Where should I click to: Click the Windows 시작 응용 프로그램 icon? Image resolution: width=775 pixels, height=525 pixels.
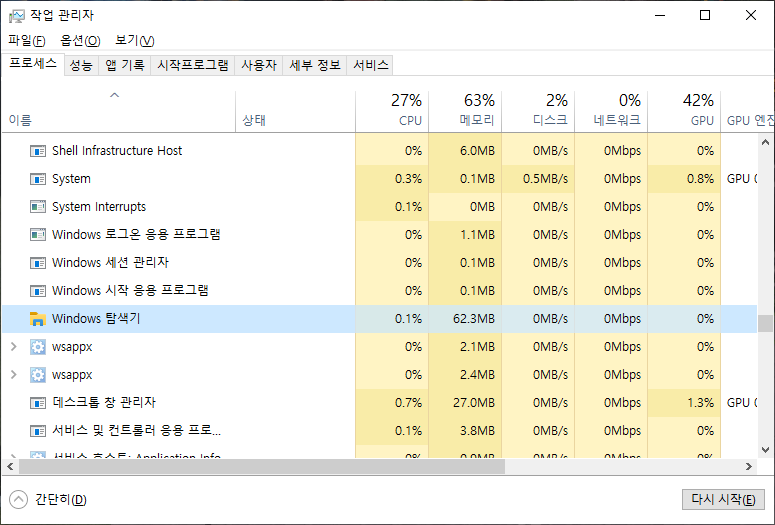[x=38, y=291]
